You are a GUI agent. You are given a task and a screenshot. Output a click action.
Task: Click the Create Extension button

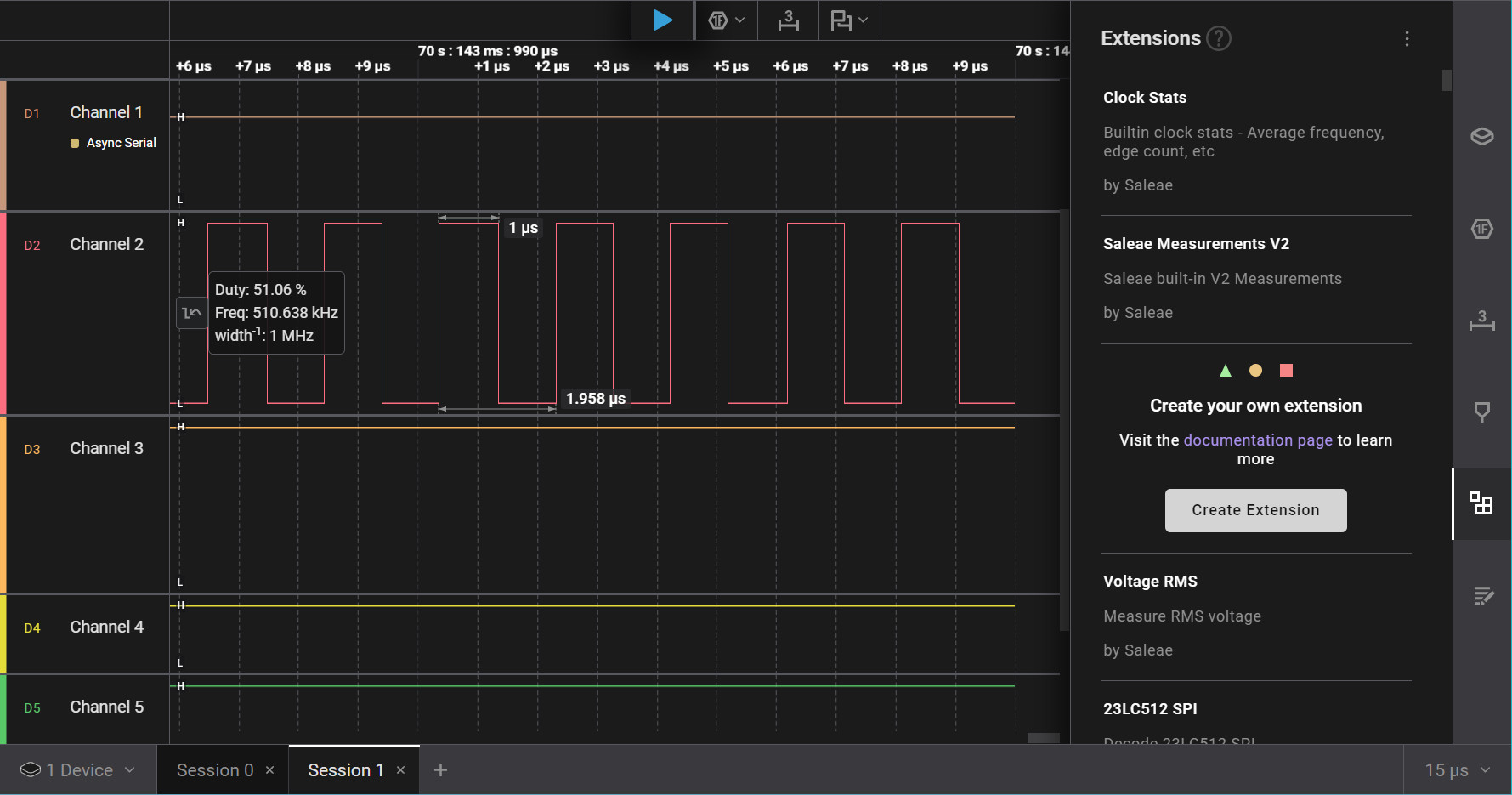tap(1255, 510)
